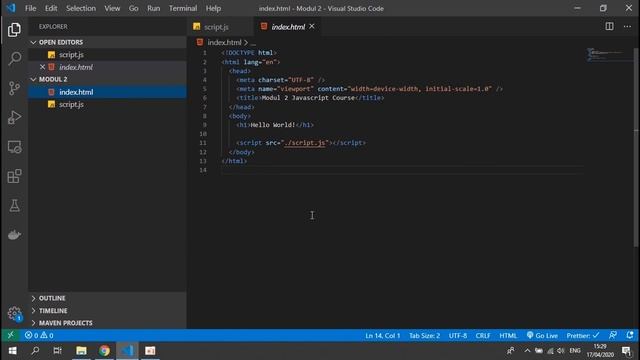The image size is (640, 360).
Task: Open script.js in MODUL 2 folder
Action: 107,104
